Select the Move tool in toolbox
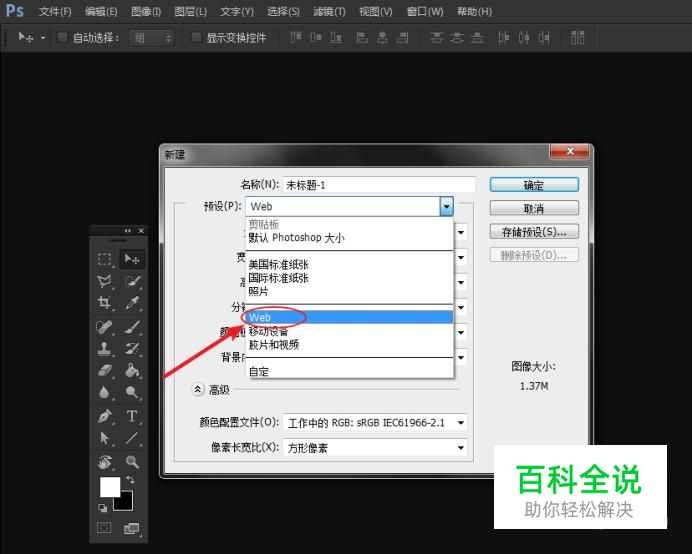 pos(132,259)
